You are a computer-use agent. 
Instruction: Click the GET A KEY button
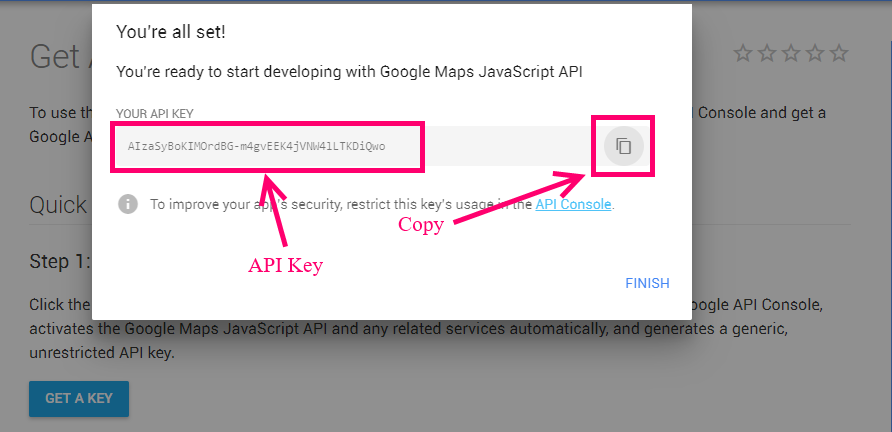click(x=79, y=398)
